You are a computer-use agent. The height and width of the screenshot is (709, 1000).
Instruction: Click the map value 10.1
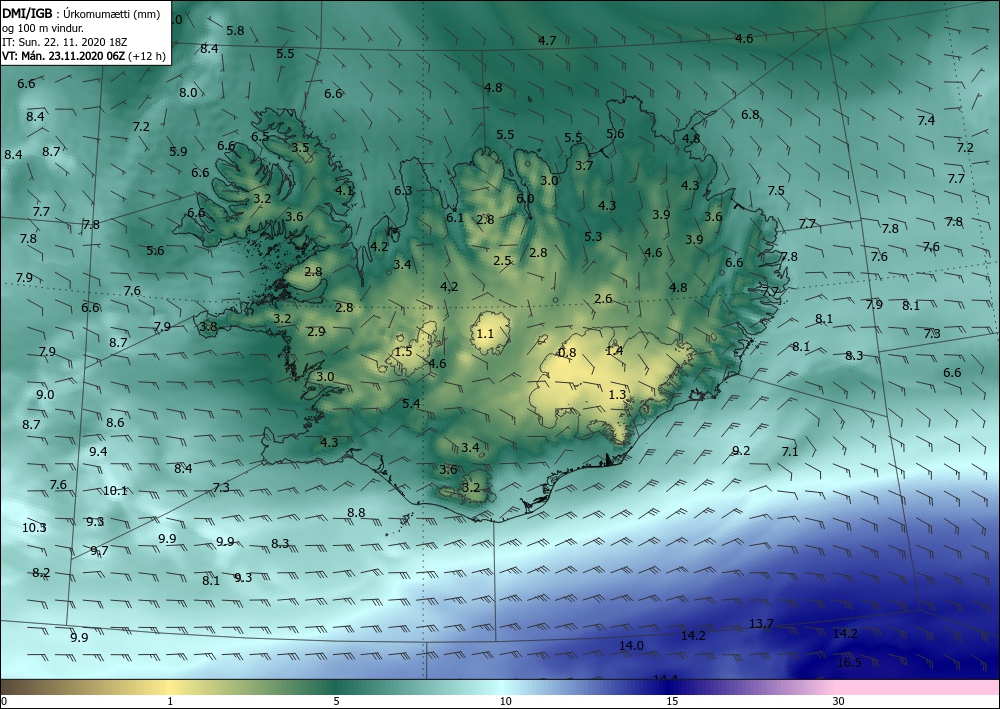pyautogui.click(x=115, y=490)
